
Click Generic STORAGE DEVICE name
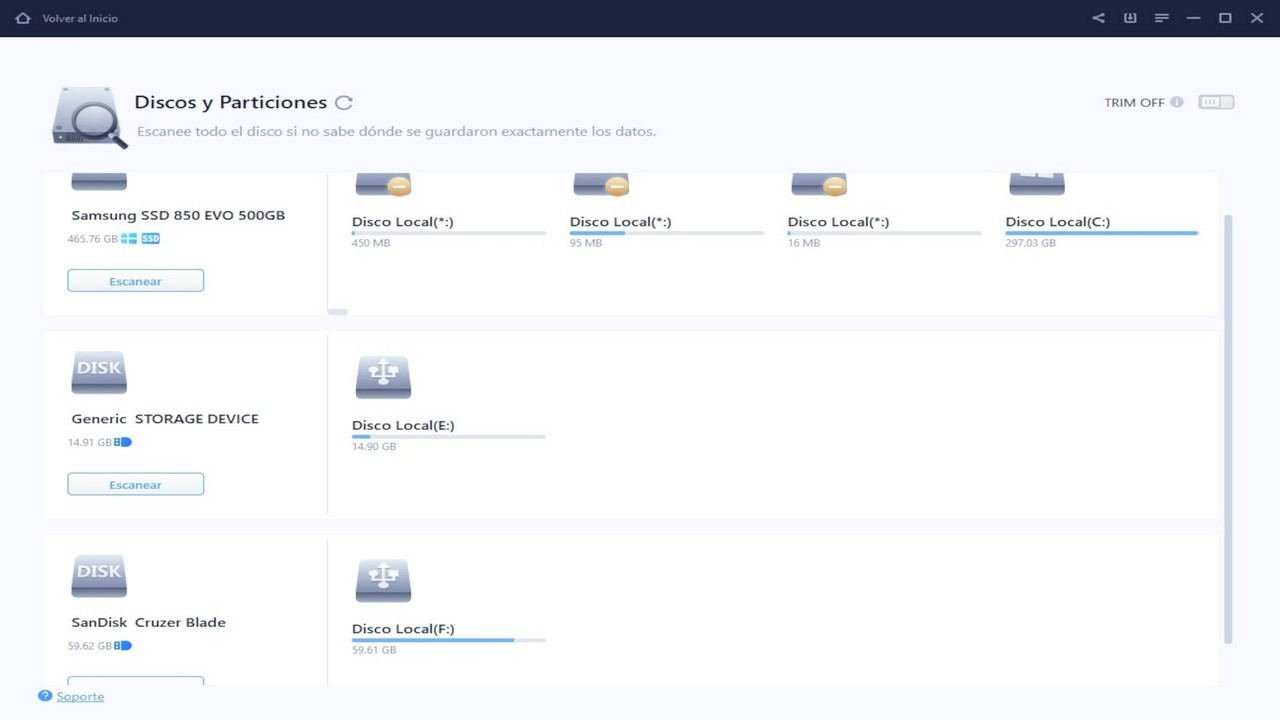165,419
